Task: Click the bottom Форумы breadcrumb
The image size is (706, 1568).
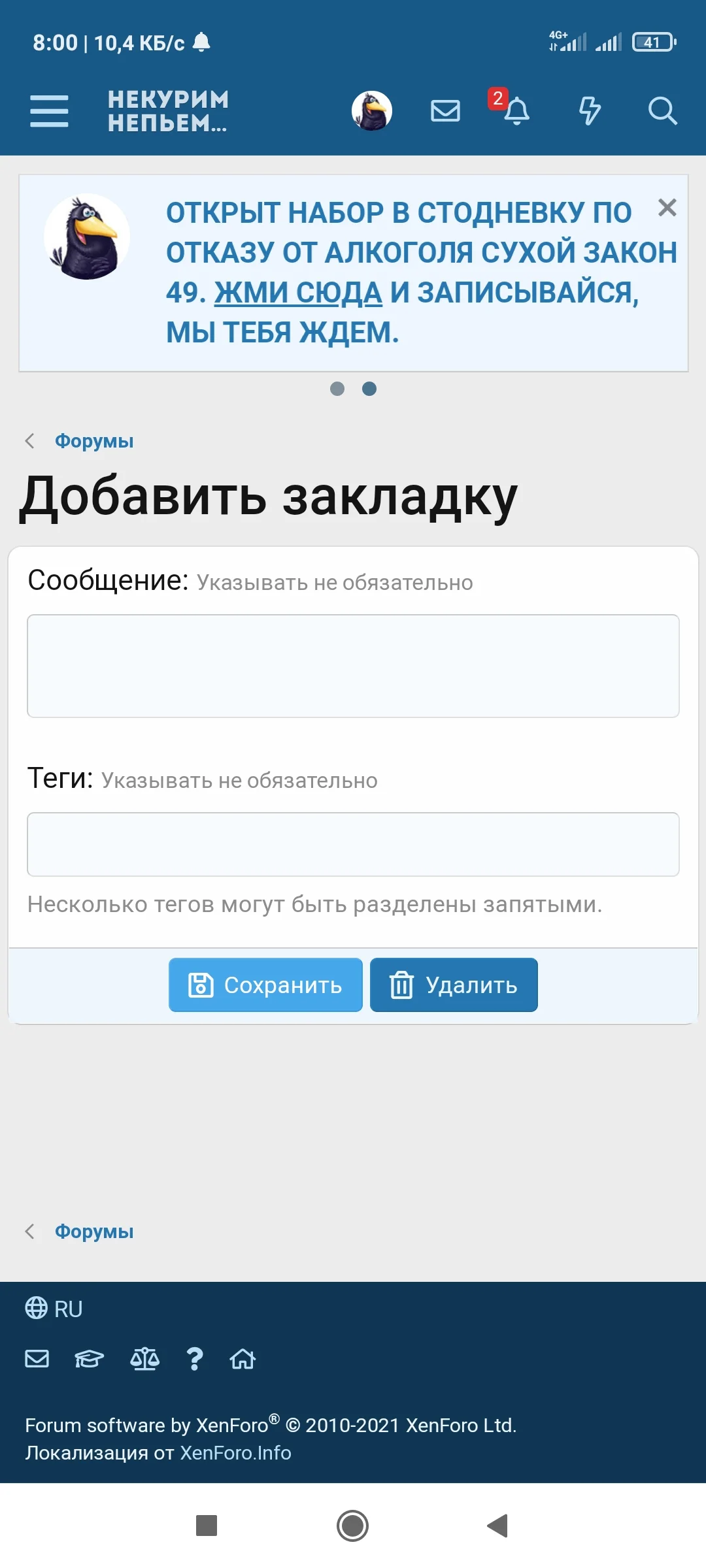Action: coord(94,1232)
